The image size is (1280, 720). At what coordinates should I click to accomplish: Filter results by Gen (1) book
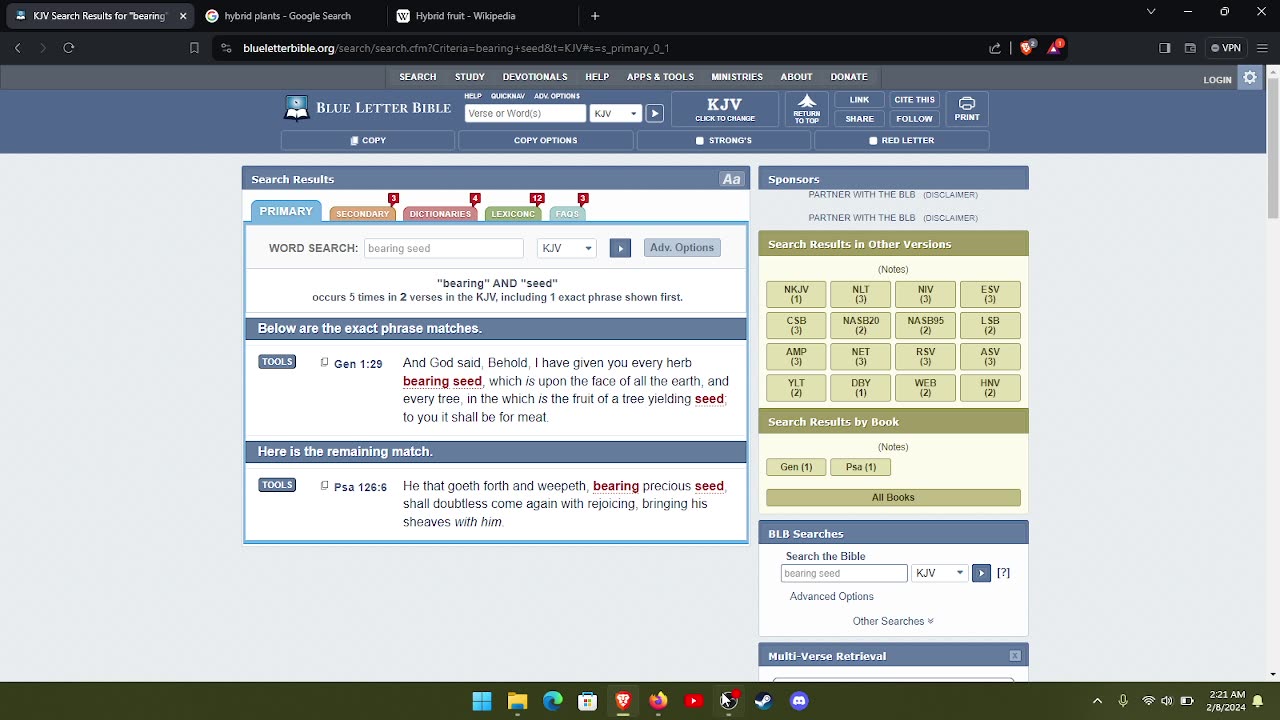(796, 467)
